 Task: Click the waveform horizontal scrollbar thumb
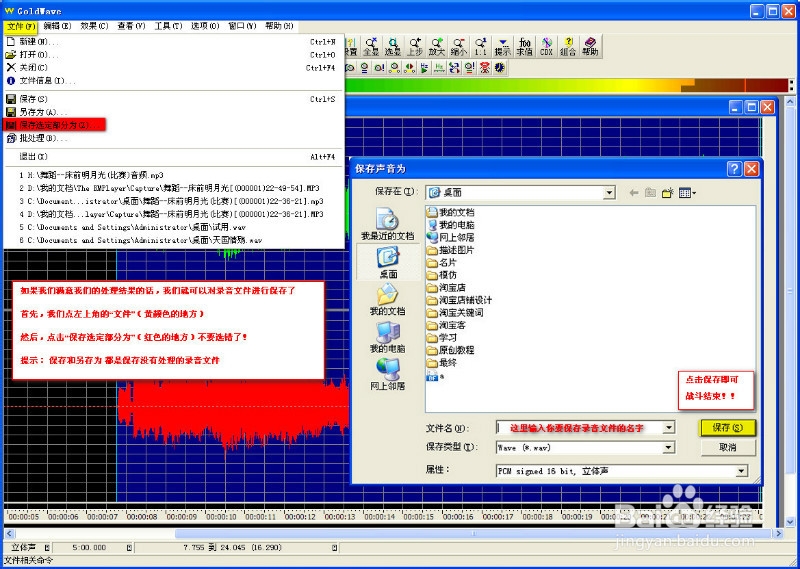pyautogui.click(x=473, y=533)
